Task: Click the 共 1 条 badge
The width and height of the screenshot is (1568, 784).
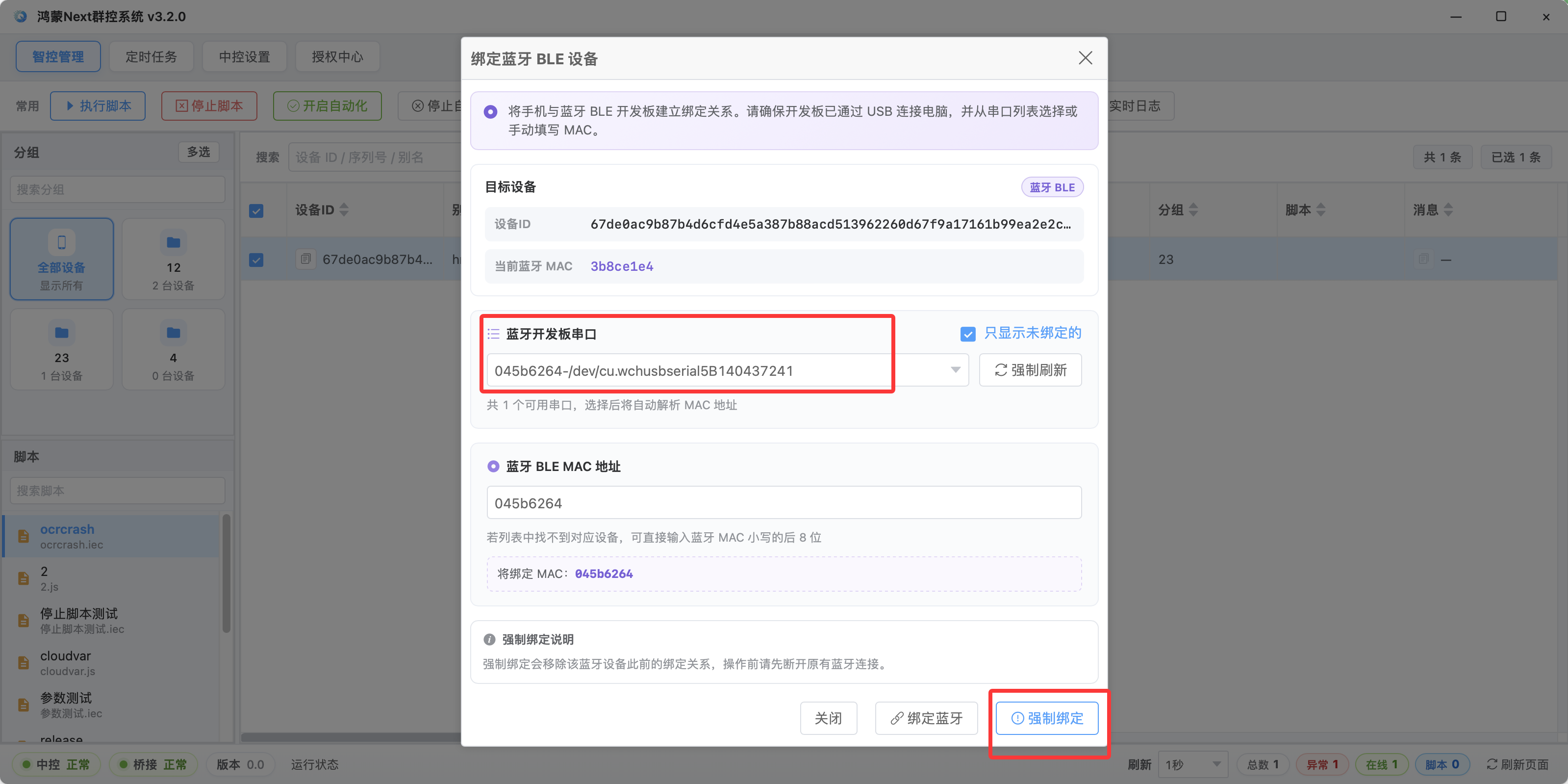Action: point(1442,157)
